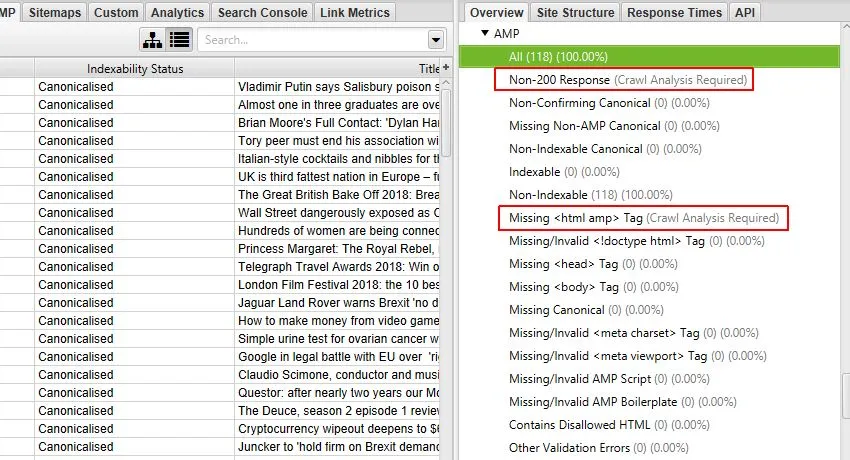Click inside the Search field

tap(314, 40)
